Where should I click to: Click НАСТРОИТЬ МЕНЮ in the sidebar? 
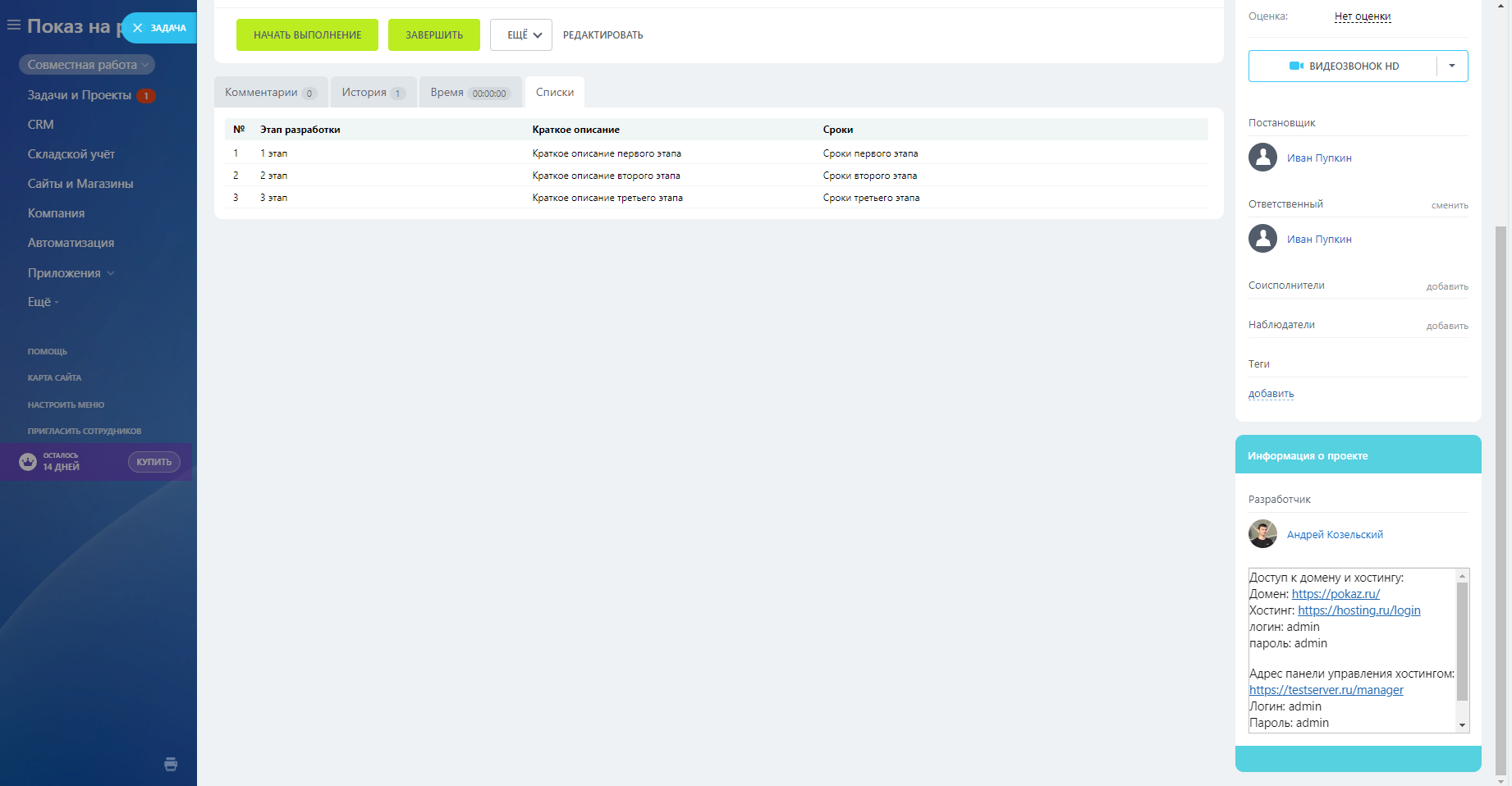tap(66, 405)
